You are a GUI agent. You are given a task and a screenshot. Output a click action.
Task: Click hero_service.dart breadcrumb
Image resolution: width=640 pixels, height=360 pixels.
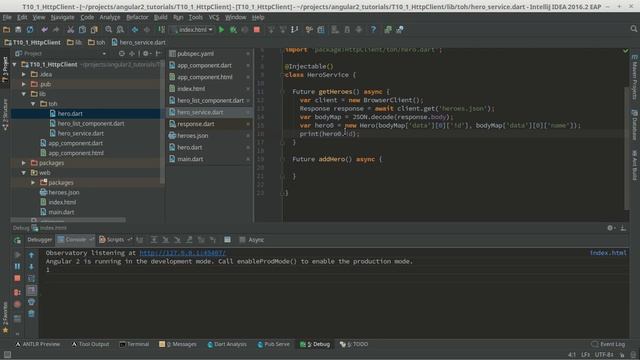point(138,42)
